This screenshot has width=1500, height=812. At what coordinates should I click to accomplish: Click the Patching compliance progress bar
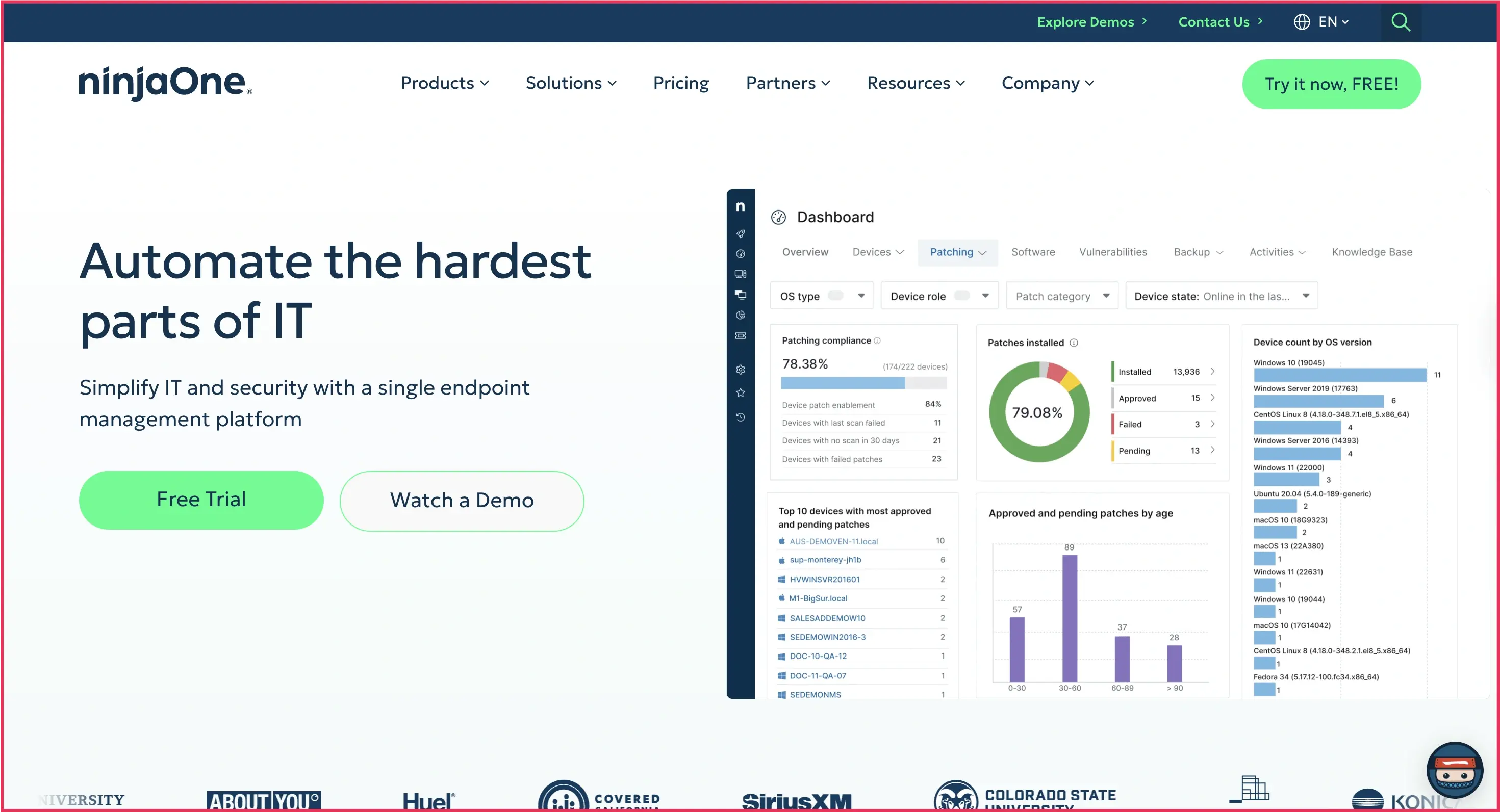click(x=863, y=383)
